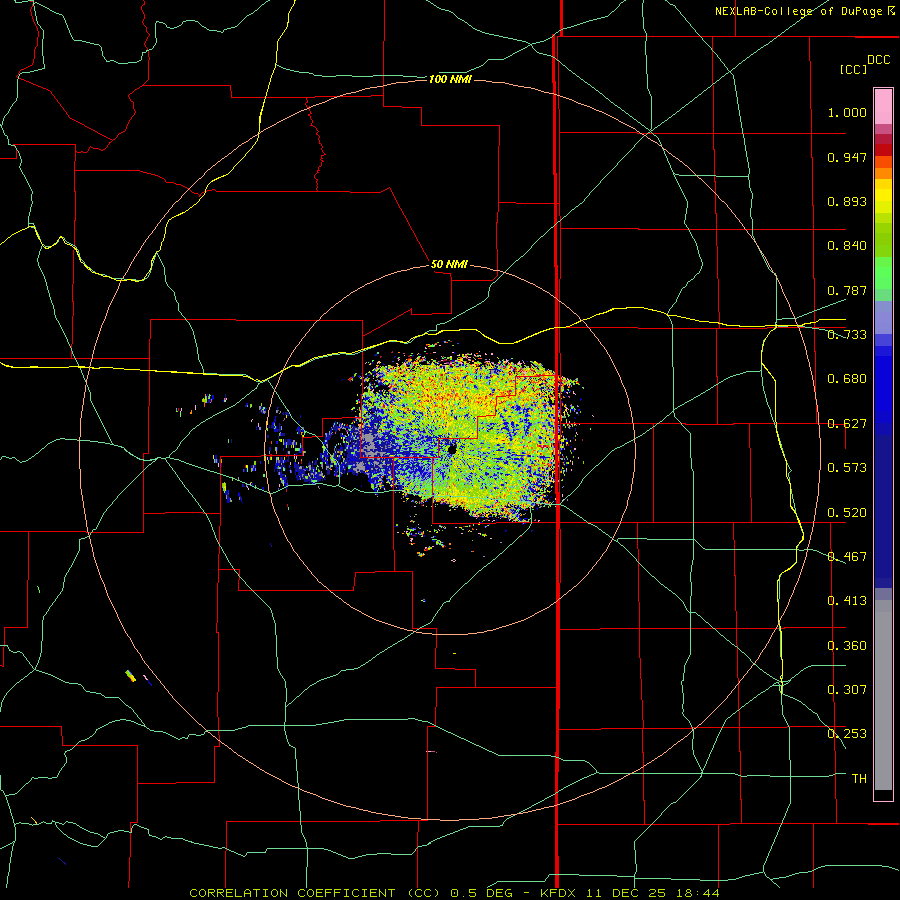This screenshot has width=900, height=900.
Task: Click the [CC] unit label
Action: pos(853,69)
